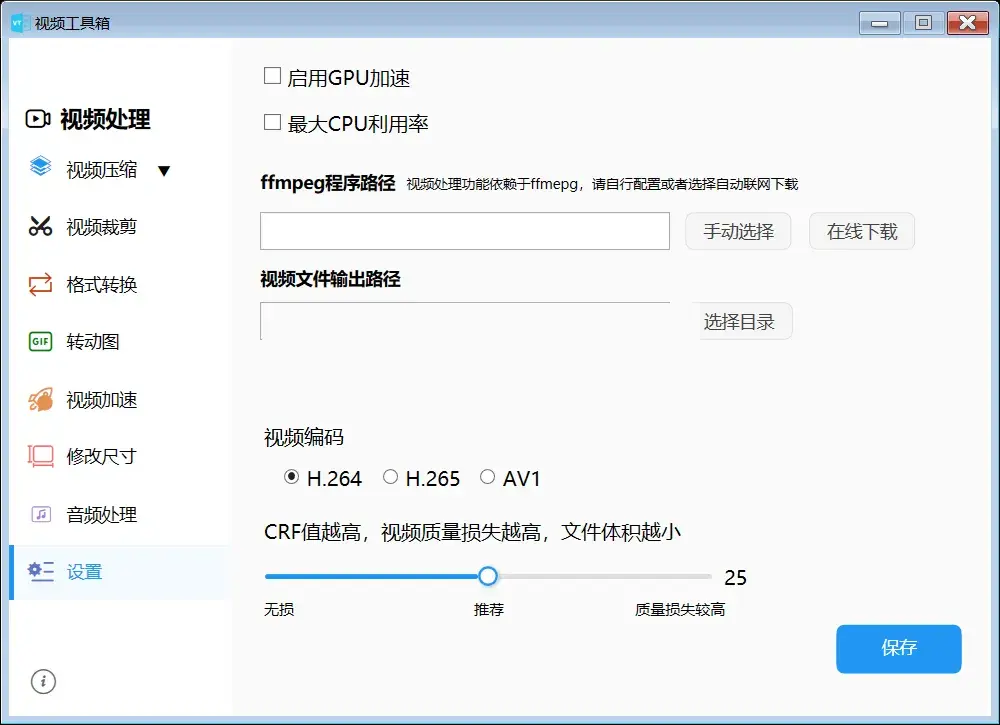Click the 手动选择 button
This screenshot has height=725, width=1000.
(x=738, y=231)
